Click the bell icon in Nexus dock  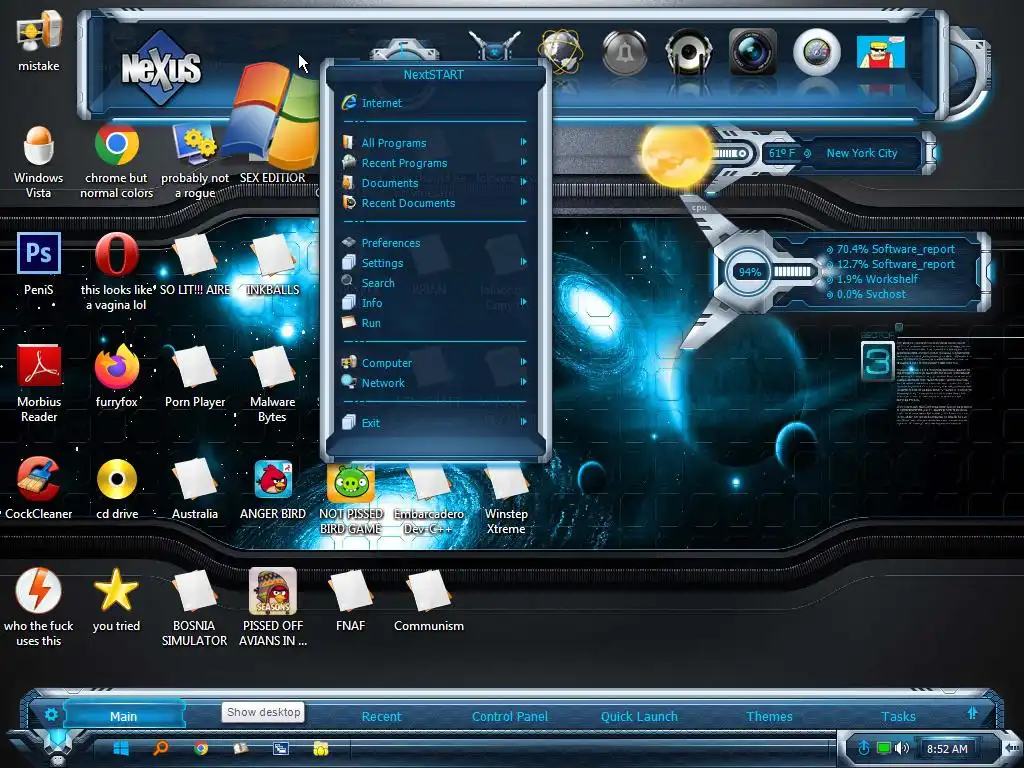(624, 52)
